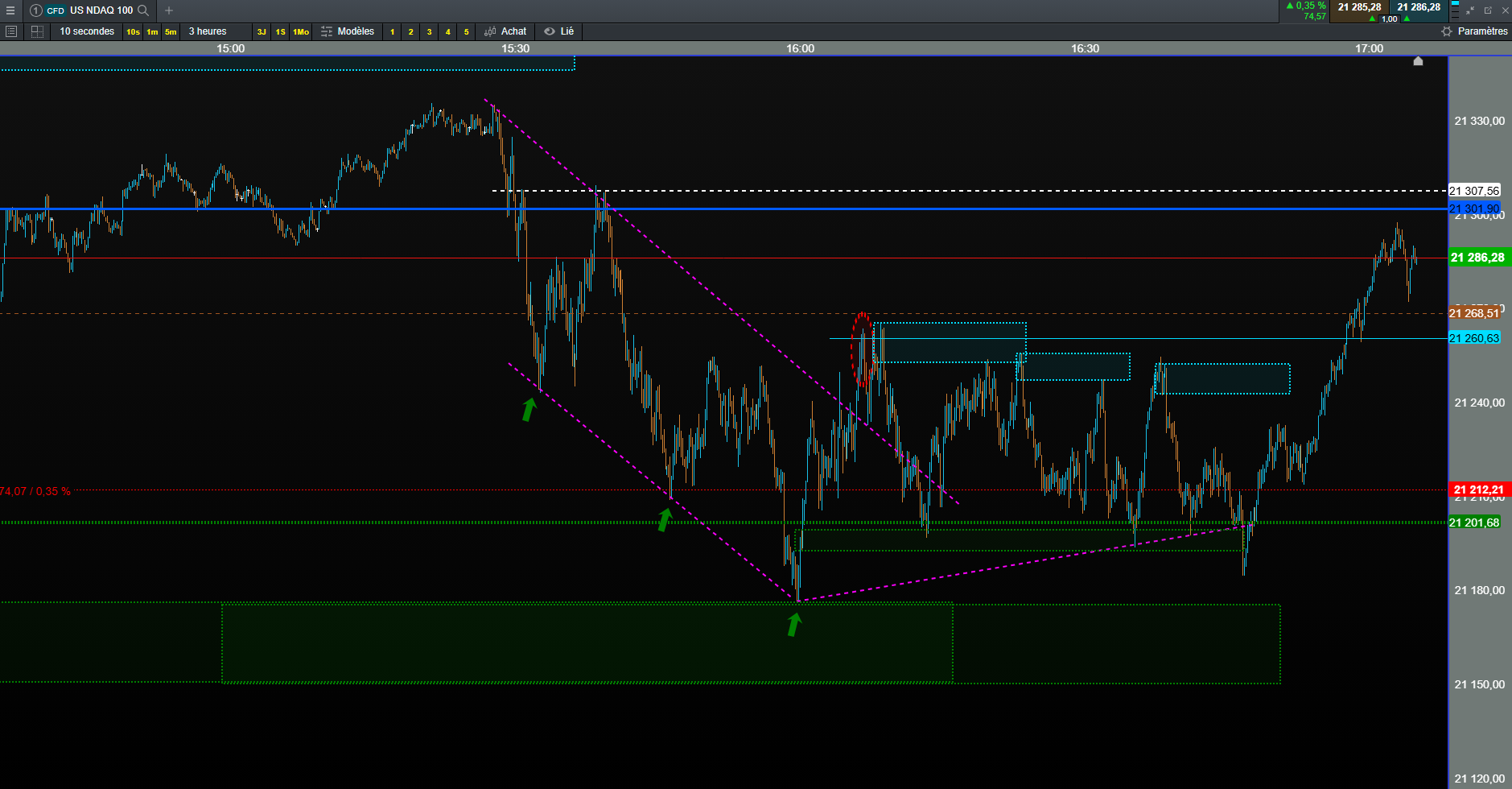Click the Modèles sliders icon
Viewport: 1512px width, 789px height.
tap(327, 31)
